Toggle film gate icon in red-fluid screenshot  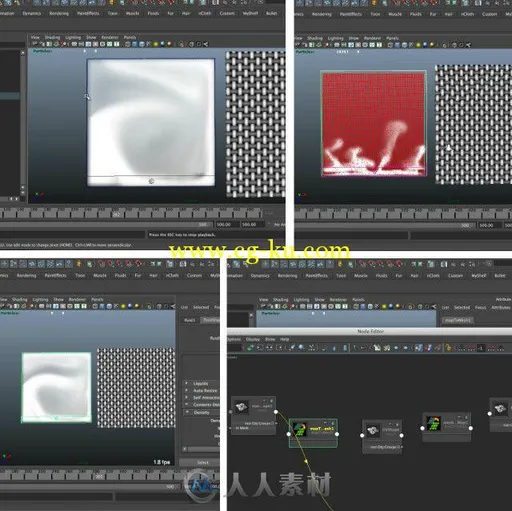coord(344,45)
